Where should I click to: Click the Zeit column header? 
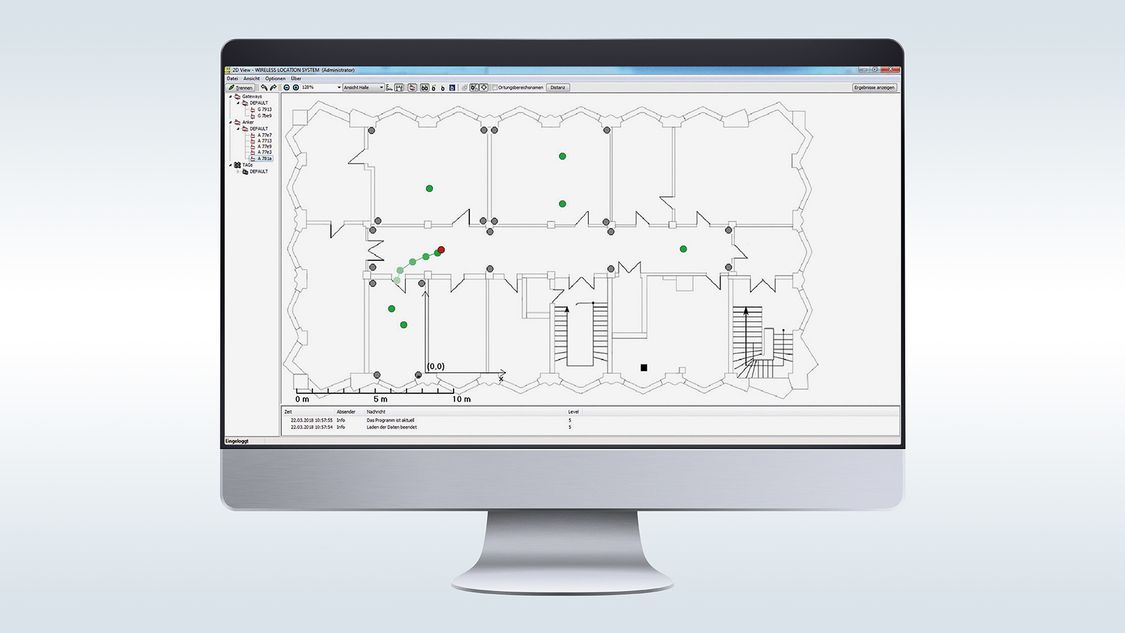[288, 412]
